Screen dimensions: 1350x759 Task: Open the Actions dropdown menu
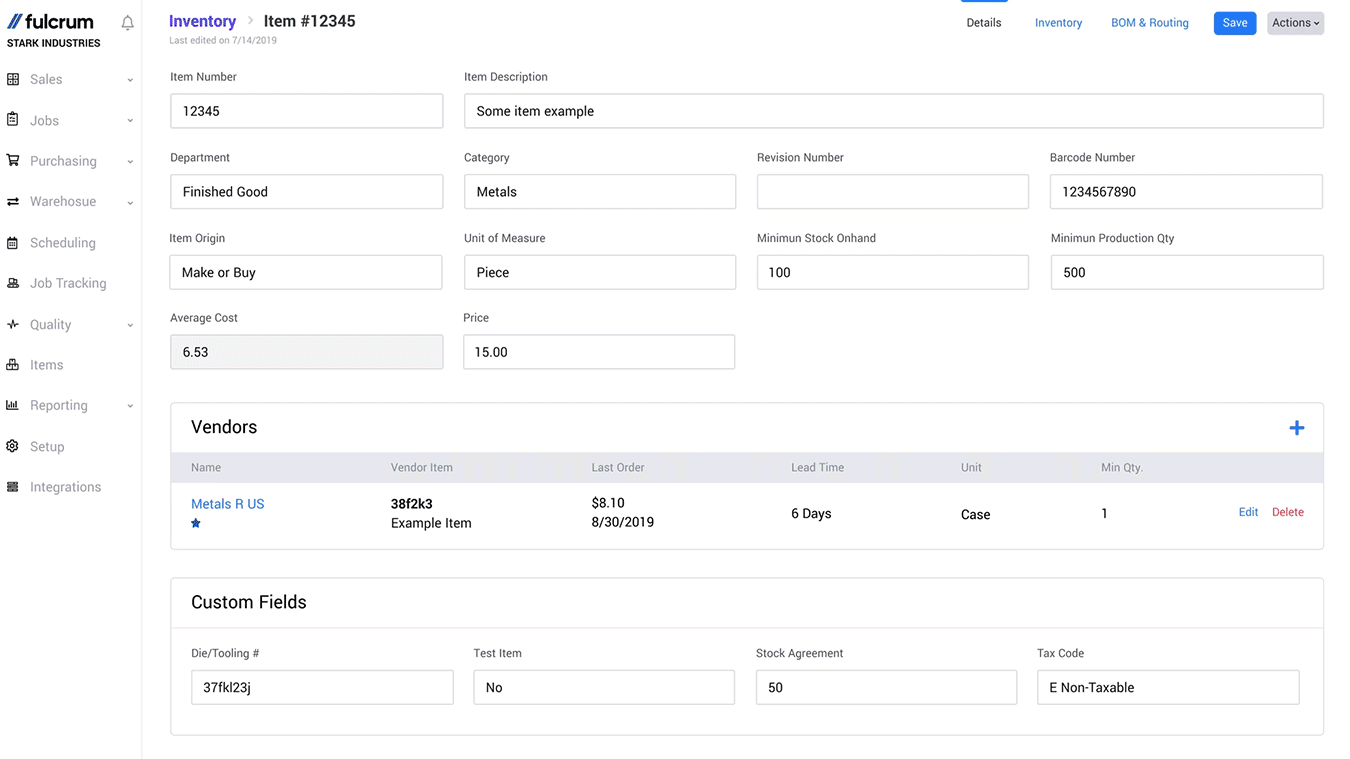point(1295,22)
